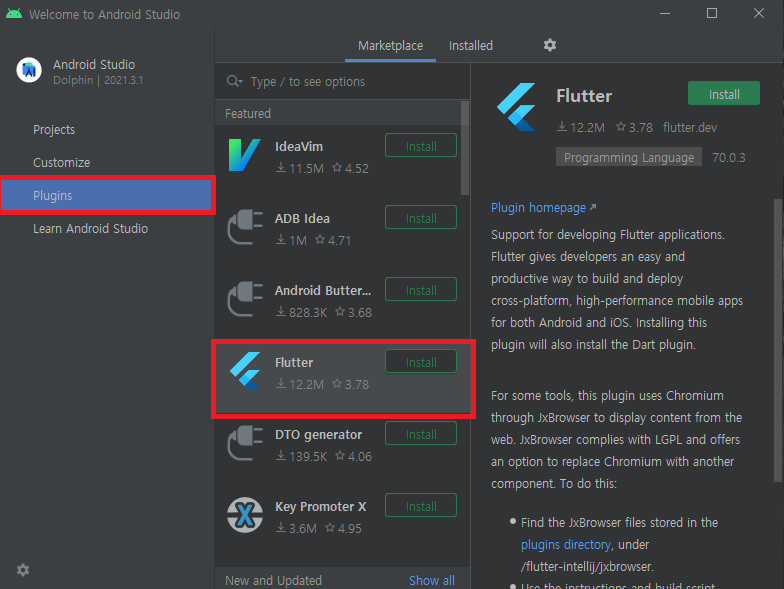The height and width of the screenshot is (589, 784).
Task: Click the Programming Language tag
Action: (628, 158)
